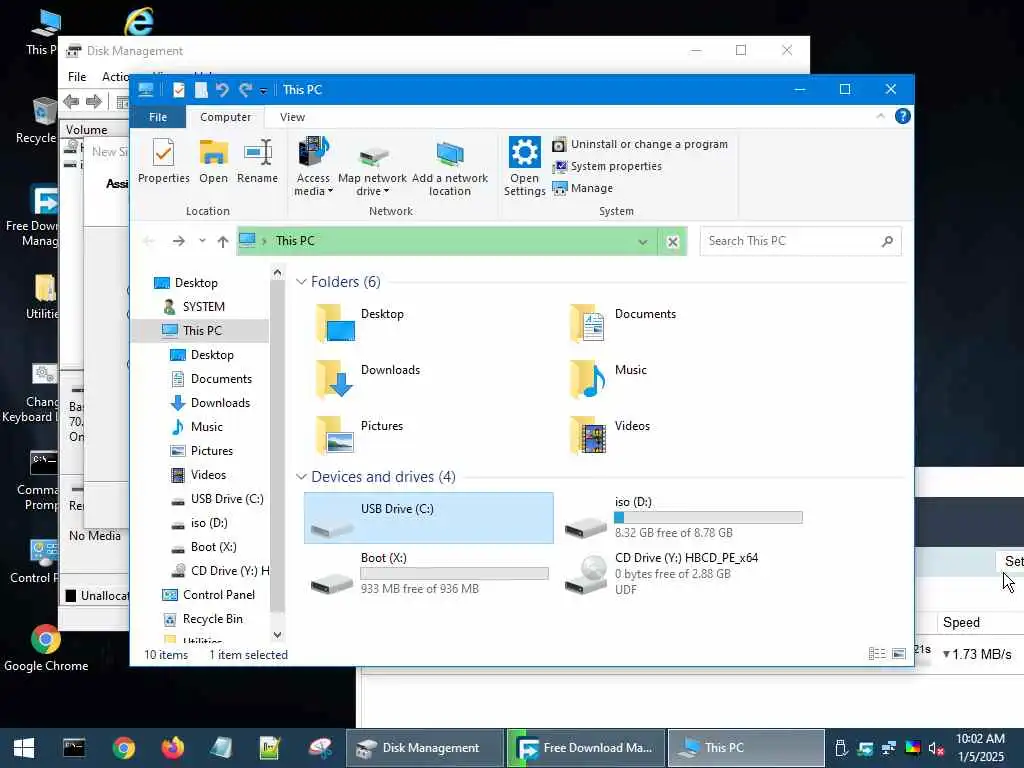Click the navigation pane scroll-down arrow
This screenshot has width=1024, height=768.
click(277, 635)
